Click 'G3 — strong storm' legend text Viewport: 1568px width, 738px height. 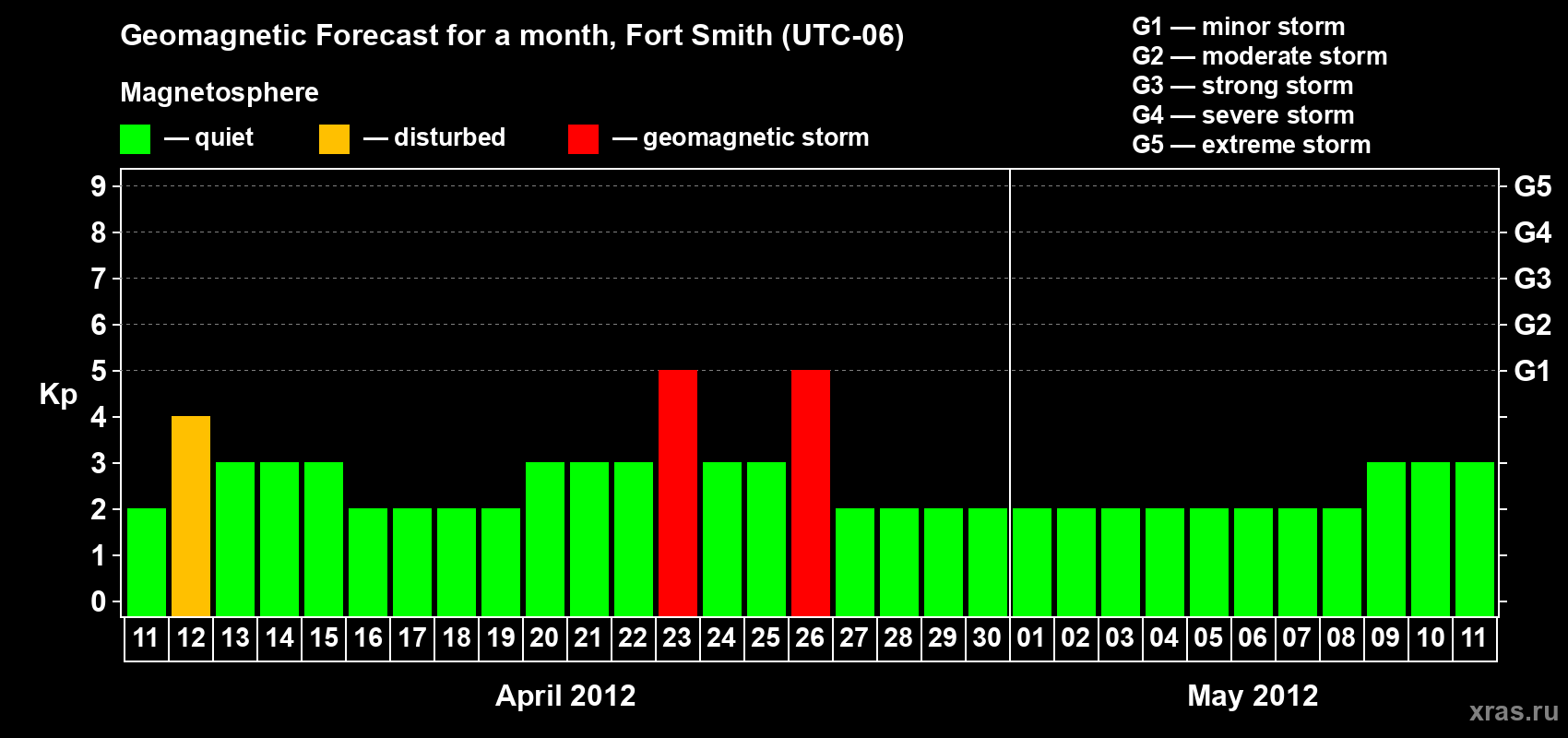[x=1242, y=86]
